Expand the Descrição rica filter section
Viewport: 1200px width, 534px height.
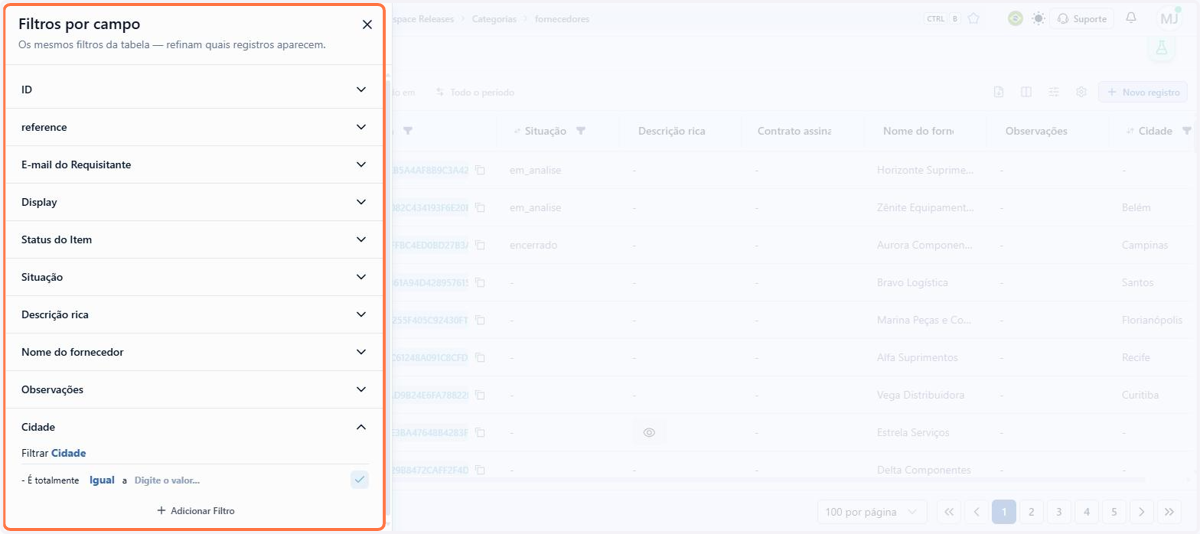194,315
